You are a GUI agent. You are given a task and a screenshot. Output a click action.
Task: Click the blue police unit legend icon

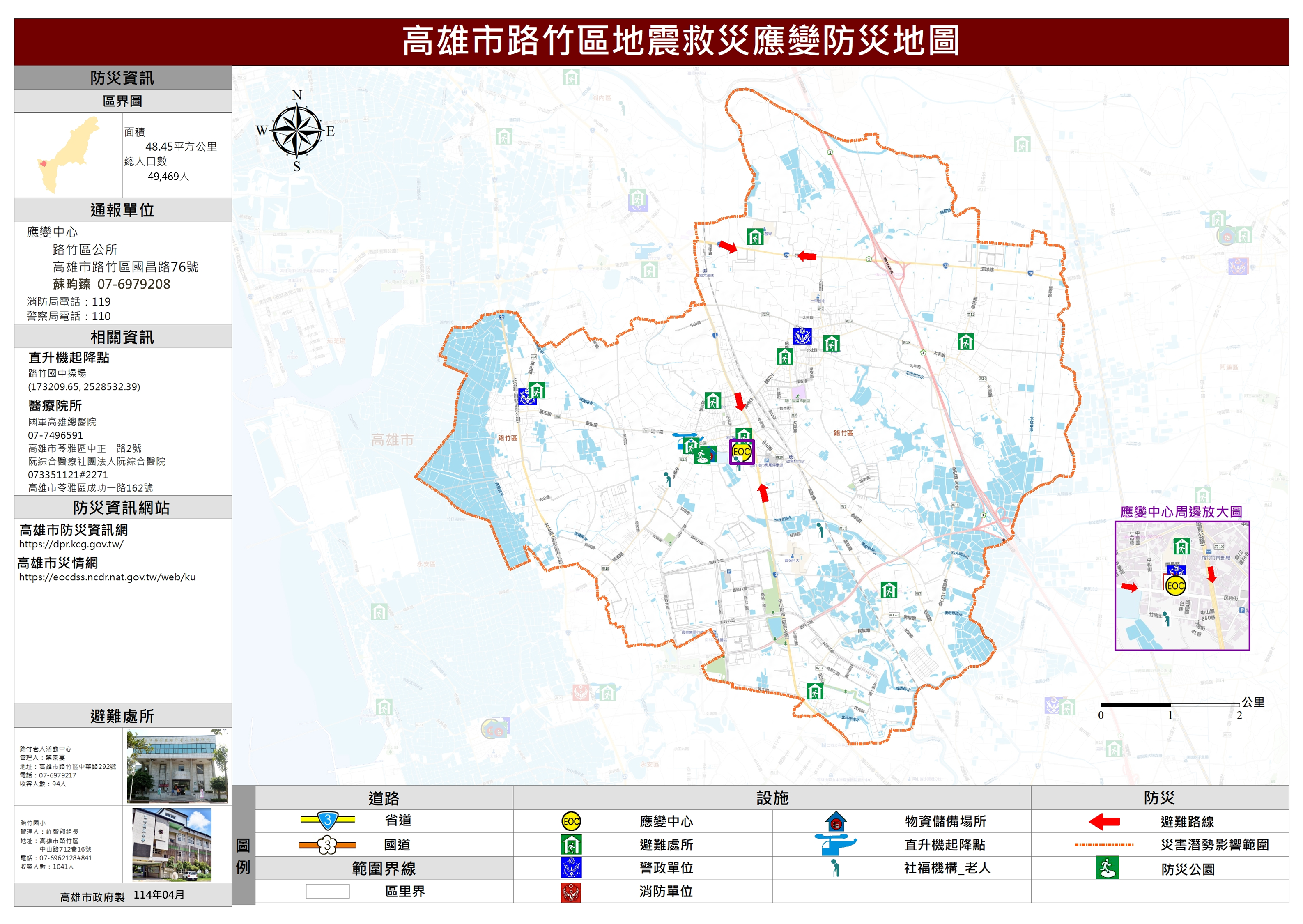click(571, 868)
